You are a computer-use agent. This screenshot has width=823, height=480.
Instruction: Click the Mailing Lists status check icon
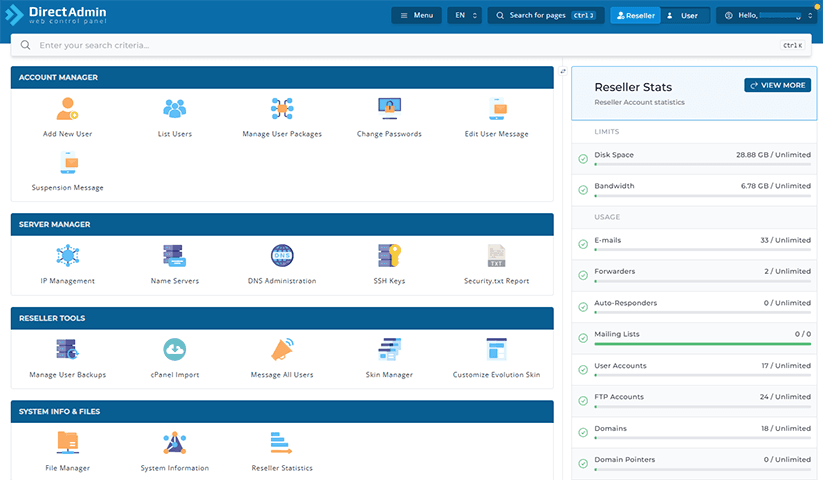coord(583,338)
